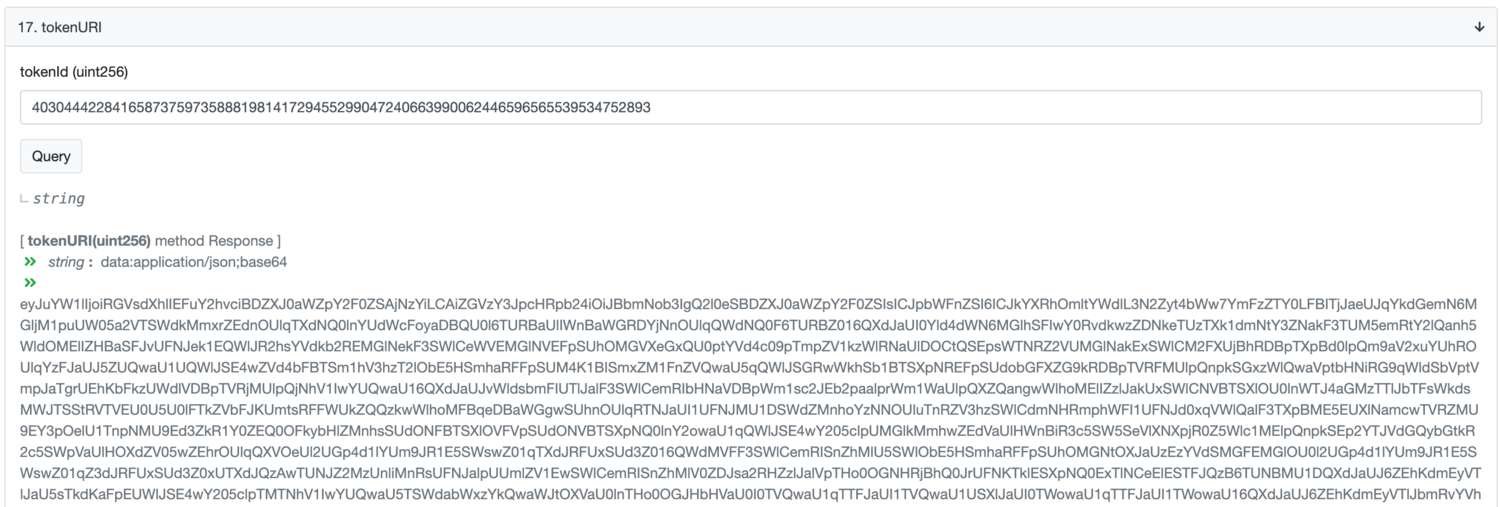Image resolution: width=1500 pixels, height=507 pixels.
Task: Select the 'tokenURI(uint256)' bold response label
Action: (89, 241)
